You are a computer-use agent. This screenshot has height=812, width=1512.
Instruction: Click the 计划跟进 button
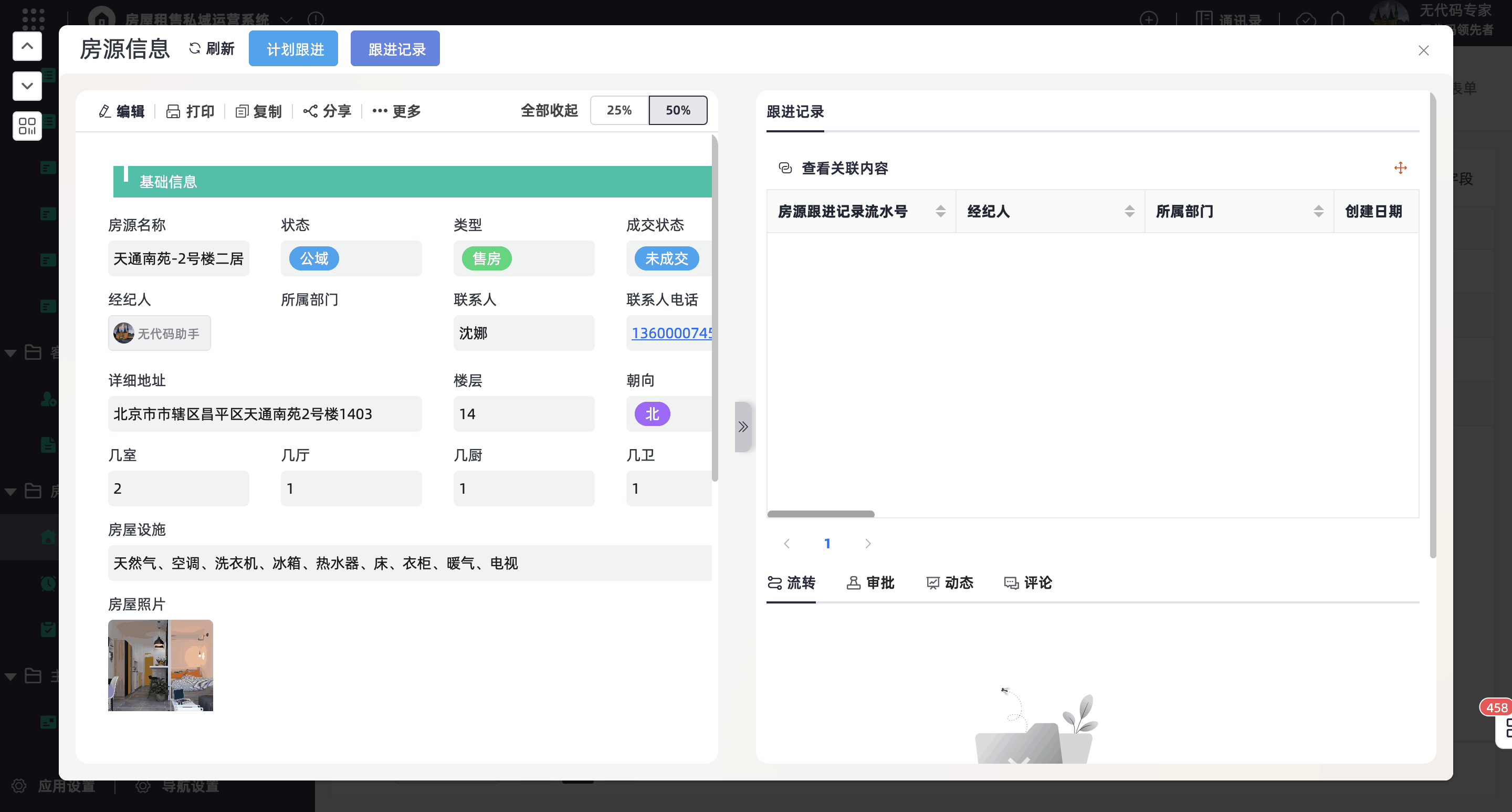[293, 49]
